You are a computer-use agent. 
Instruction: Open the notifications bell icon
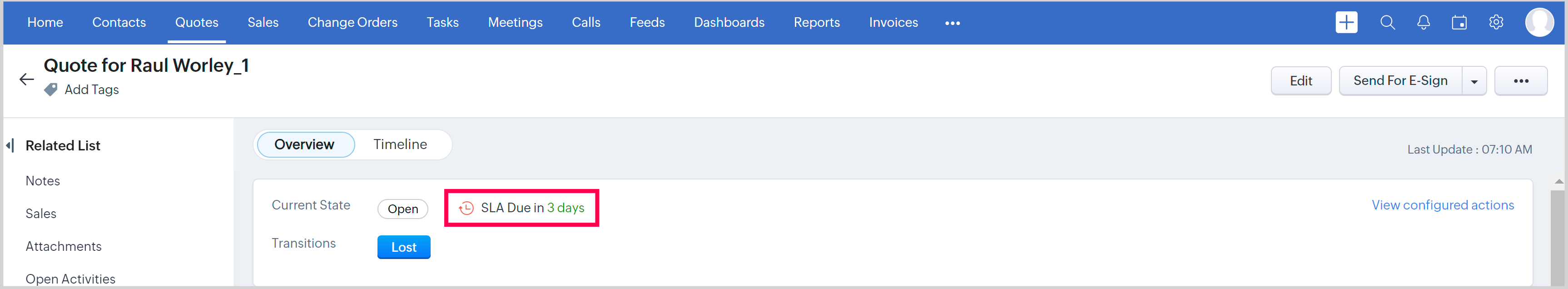[x=1423, y=23]
